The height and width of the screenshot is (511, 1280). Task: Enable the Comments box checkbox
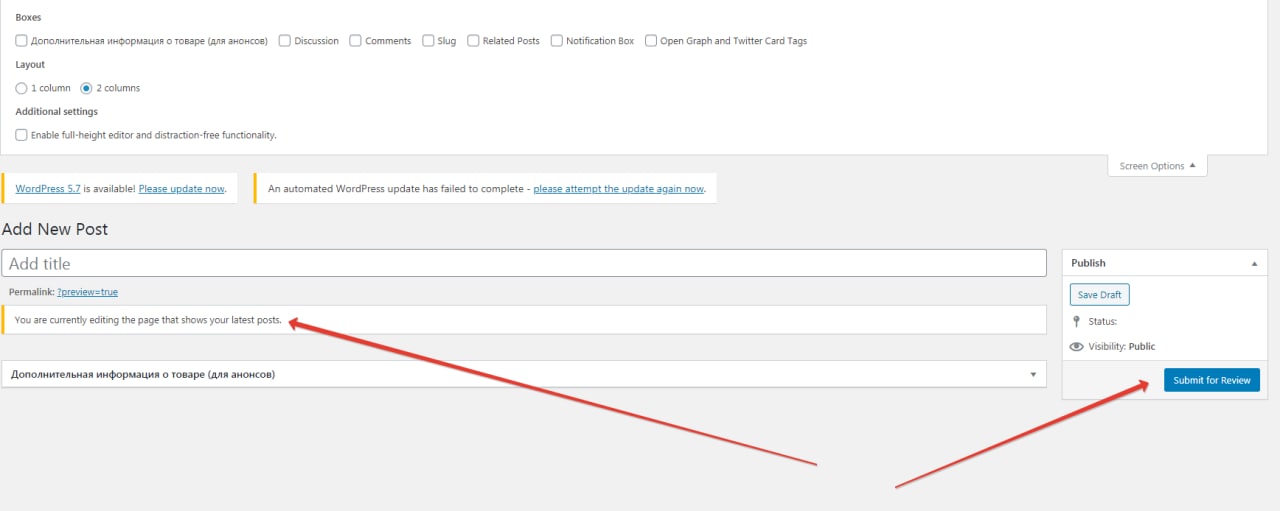pyautogui.click(x=355, y=41)
